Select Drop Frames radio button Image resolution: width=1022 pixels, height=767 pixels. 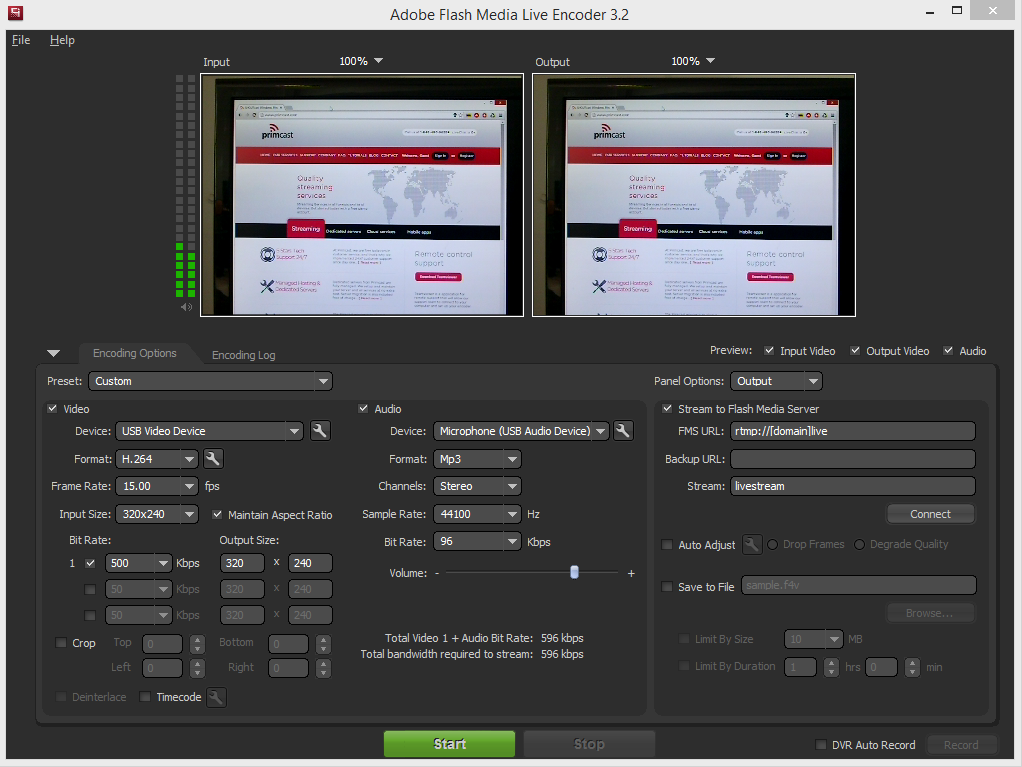772,544
